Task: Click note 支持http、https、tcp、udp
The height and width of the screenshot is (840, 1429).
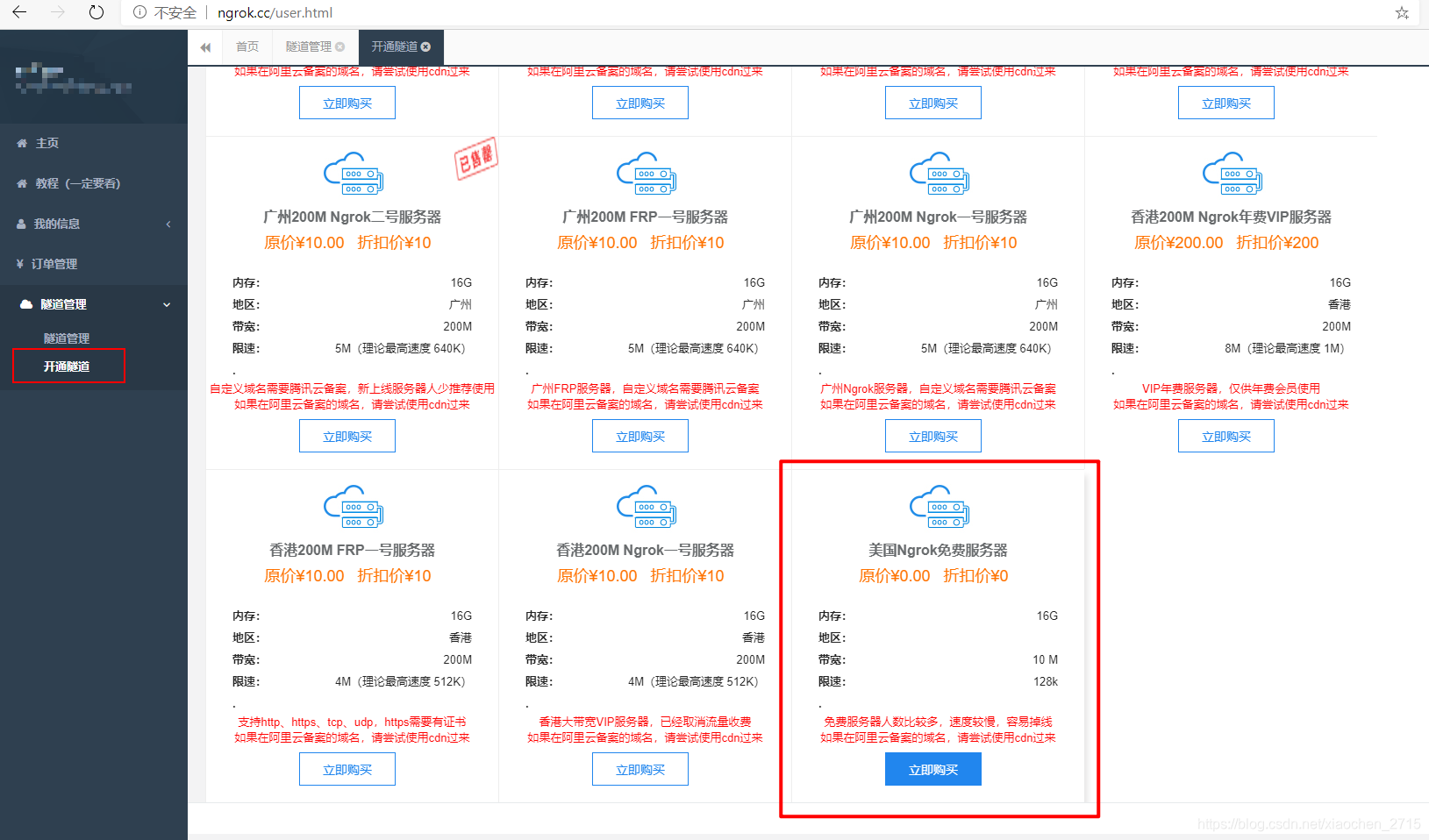Action: tap(352, 722)
